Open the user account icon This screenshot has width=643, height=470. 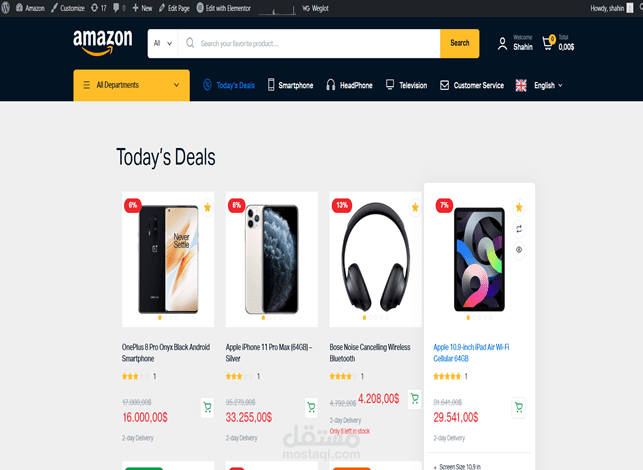(502, 43)
